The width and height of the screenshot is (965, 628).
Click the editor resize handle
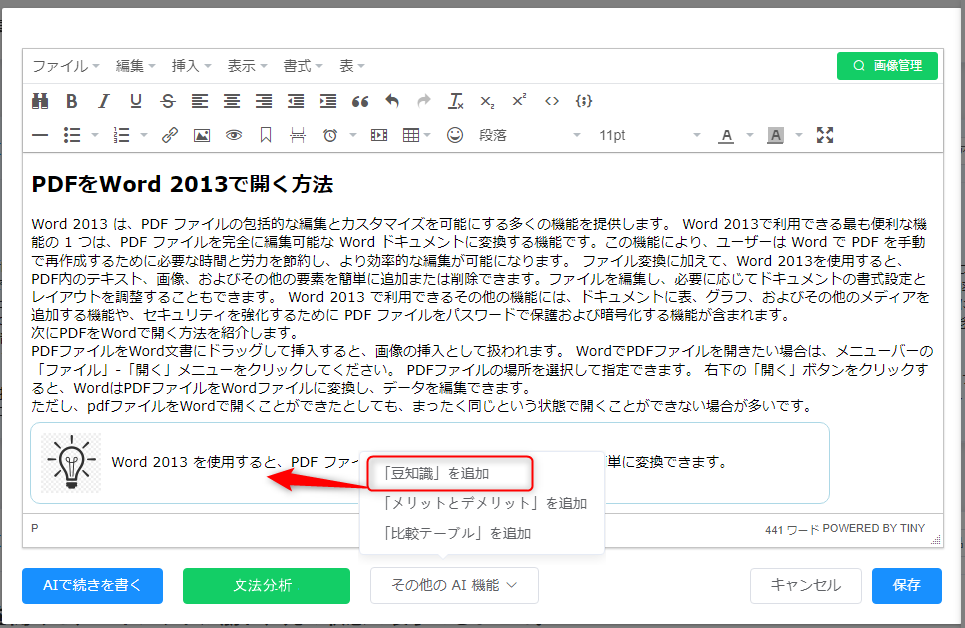point(936,540)
